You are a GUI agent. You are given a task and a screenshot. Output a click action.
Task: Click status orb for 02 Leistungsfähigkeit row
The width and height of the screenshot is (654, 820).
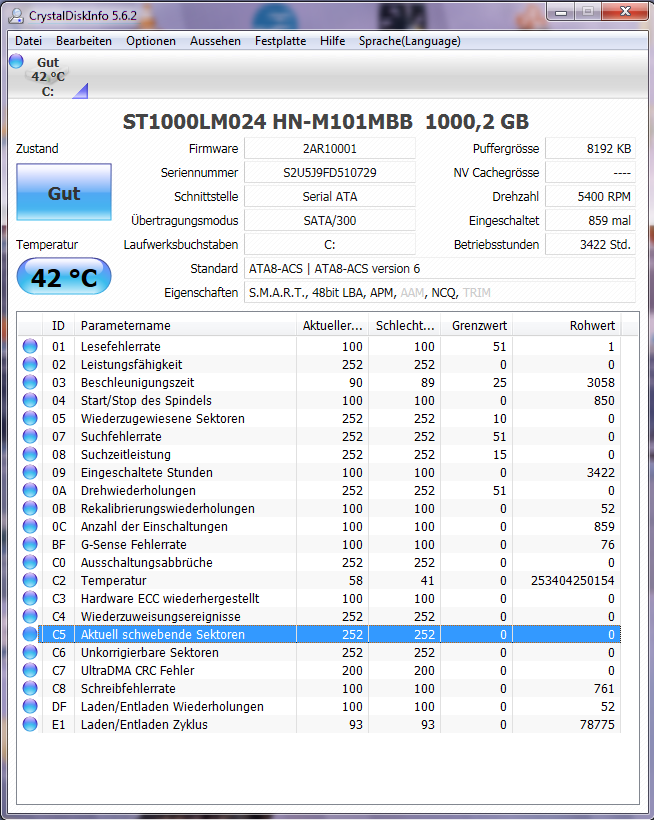click(30, 364)
